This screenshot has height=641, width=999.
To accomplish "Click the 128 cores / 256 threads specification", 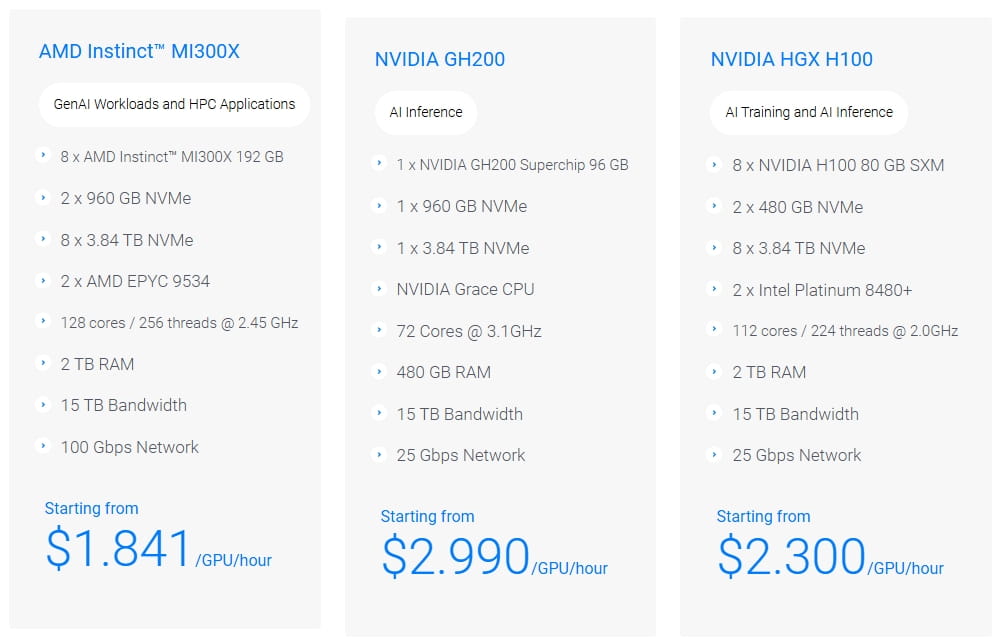I will point(179,322).
